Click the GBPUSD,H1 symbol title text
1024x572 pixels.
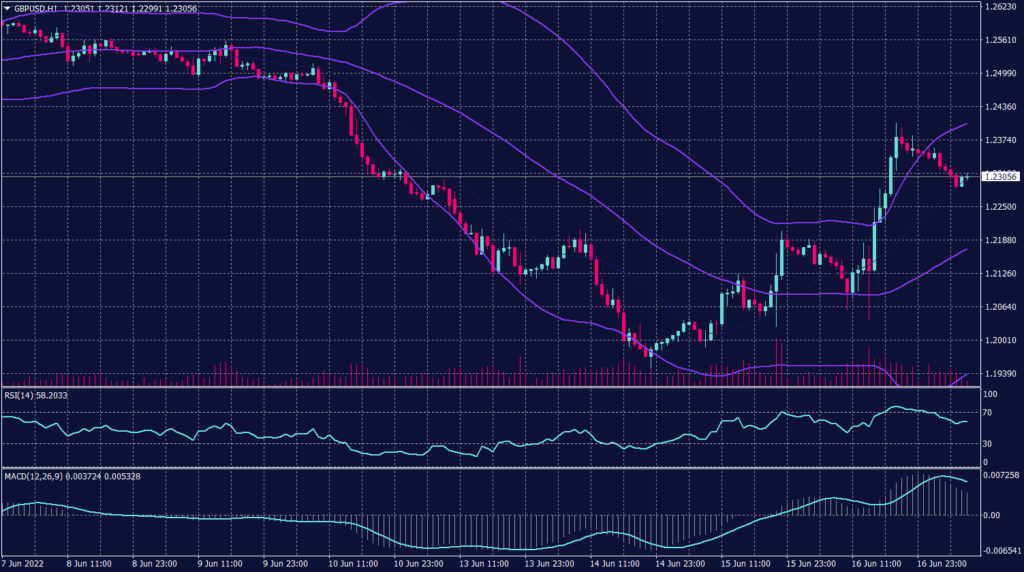[37, 7]
